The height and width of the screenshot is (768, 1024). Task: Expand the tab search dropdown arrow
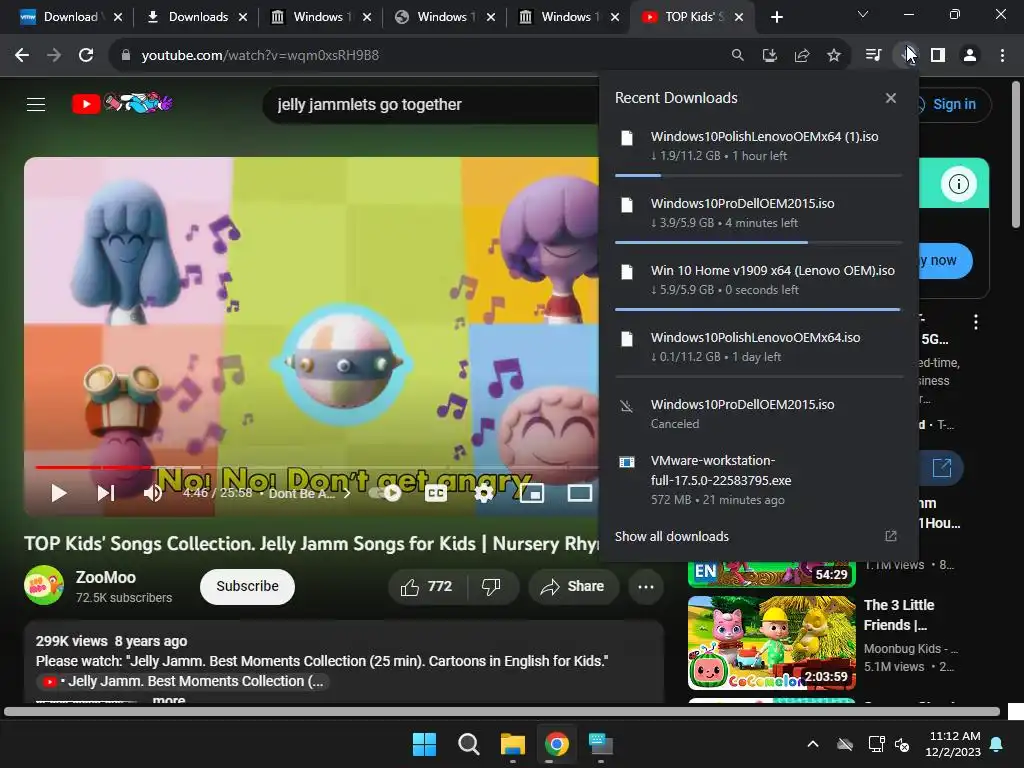[863, 14]
